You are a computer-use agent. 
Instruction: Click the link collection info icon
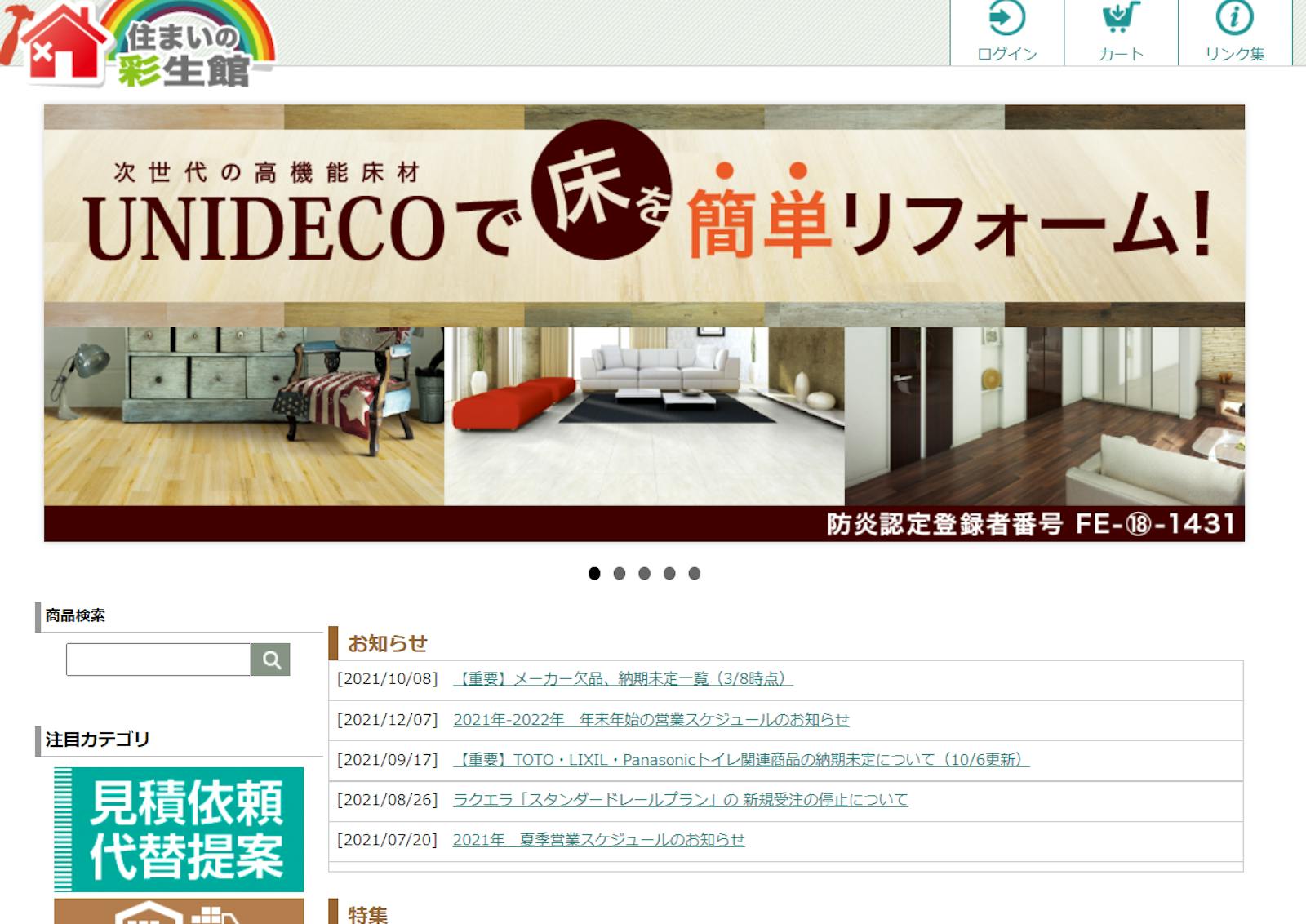pyautogui.click(x=1234, y=18)
